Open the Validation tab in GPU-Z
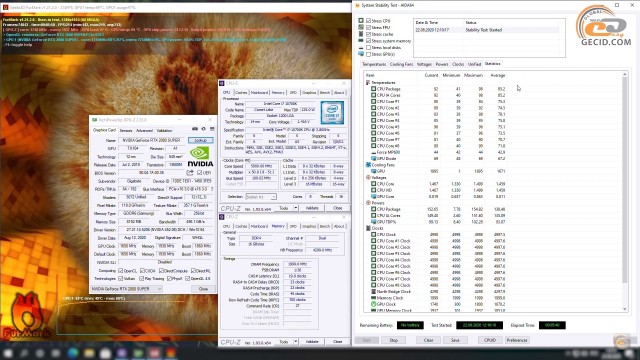The image size is (640, 360). tap(164, 131)
